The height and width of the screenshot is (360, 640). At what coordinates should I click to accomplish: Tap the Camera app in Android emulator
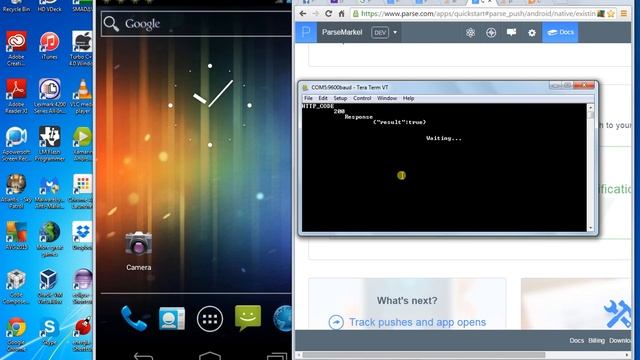click(138, 250)
